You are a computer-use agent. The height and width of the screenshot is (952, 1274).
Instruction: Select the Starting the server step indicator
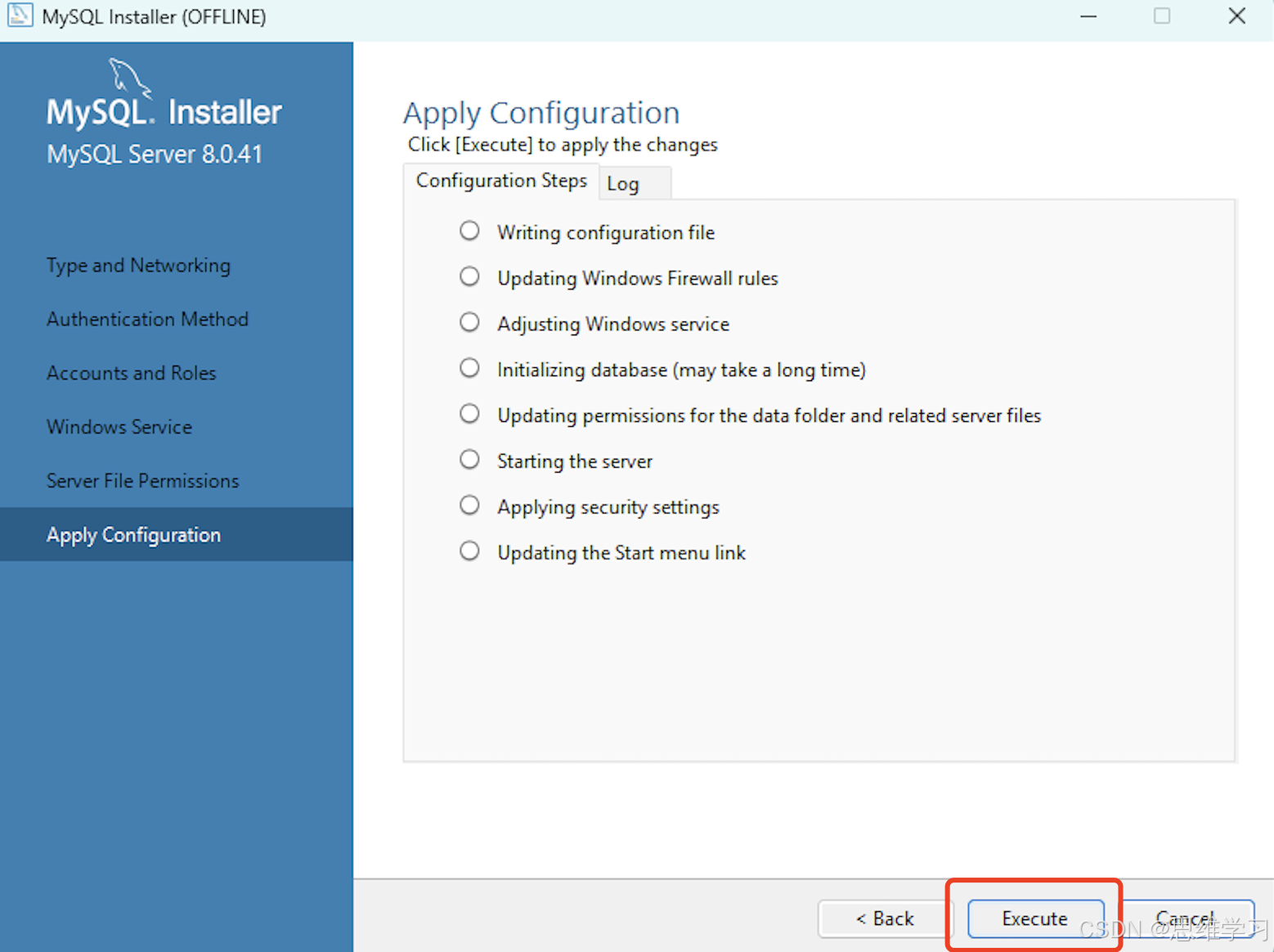(469, 460)
